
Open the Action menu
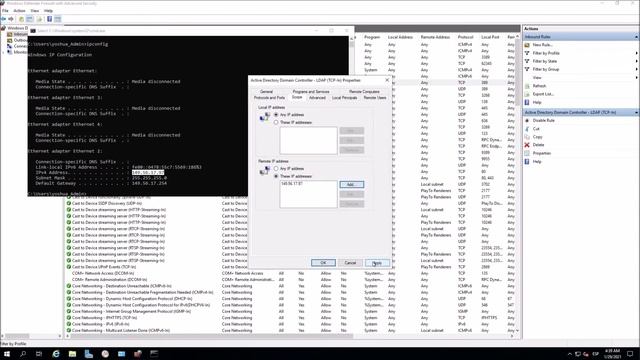19,11
